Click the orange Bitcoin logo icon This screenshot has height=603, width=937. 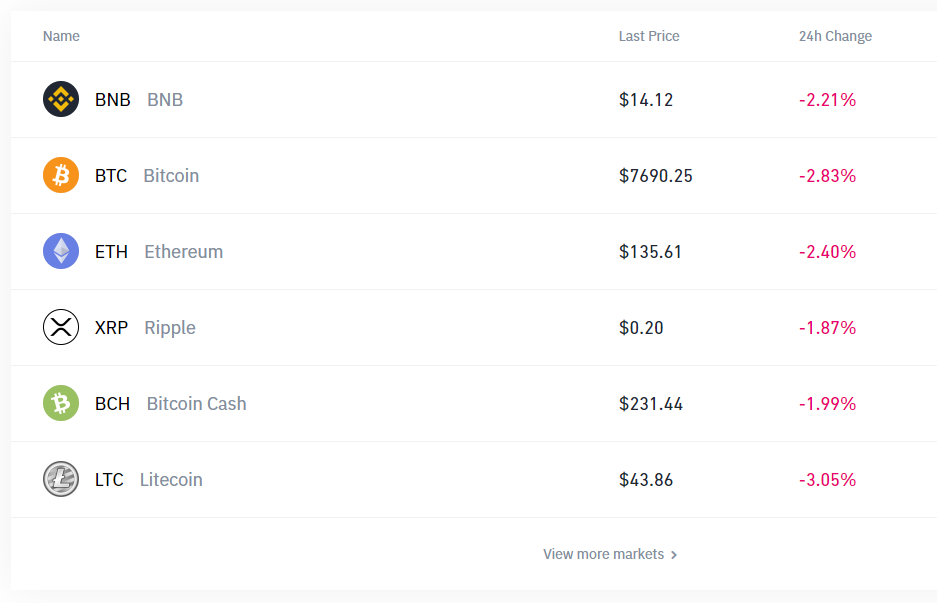(61, 175)
